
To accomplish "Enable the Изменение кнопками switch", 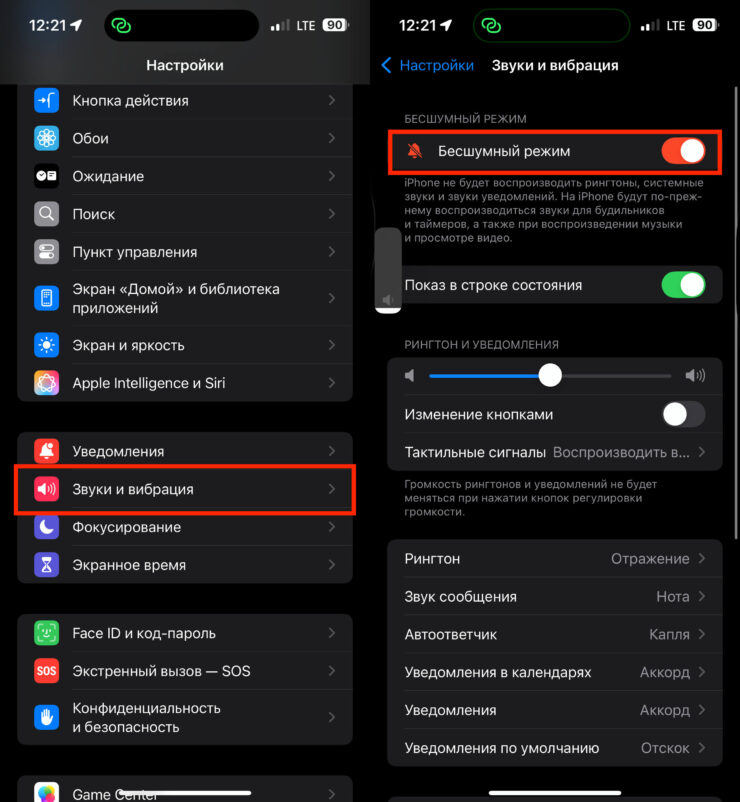I will (683, 414).
